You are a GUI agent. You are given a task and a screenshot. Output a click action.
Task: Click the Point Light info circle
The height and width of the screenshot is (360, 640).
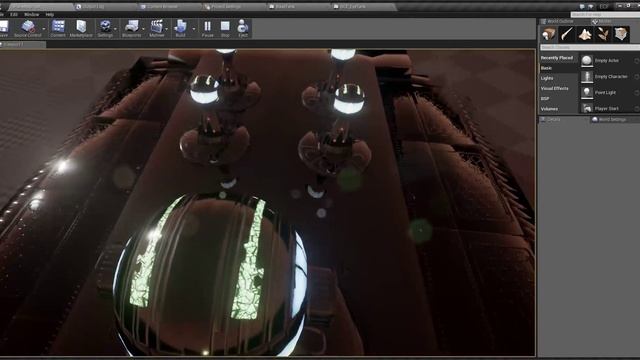[637, 93]
